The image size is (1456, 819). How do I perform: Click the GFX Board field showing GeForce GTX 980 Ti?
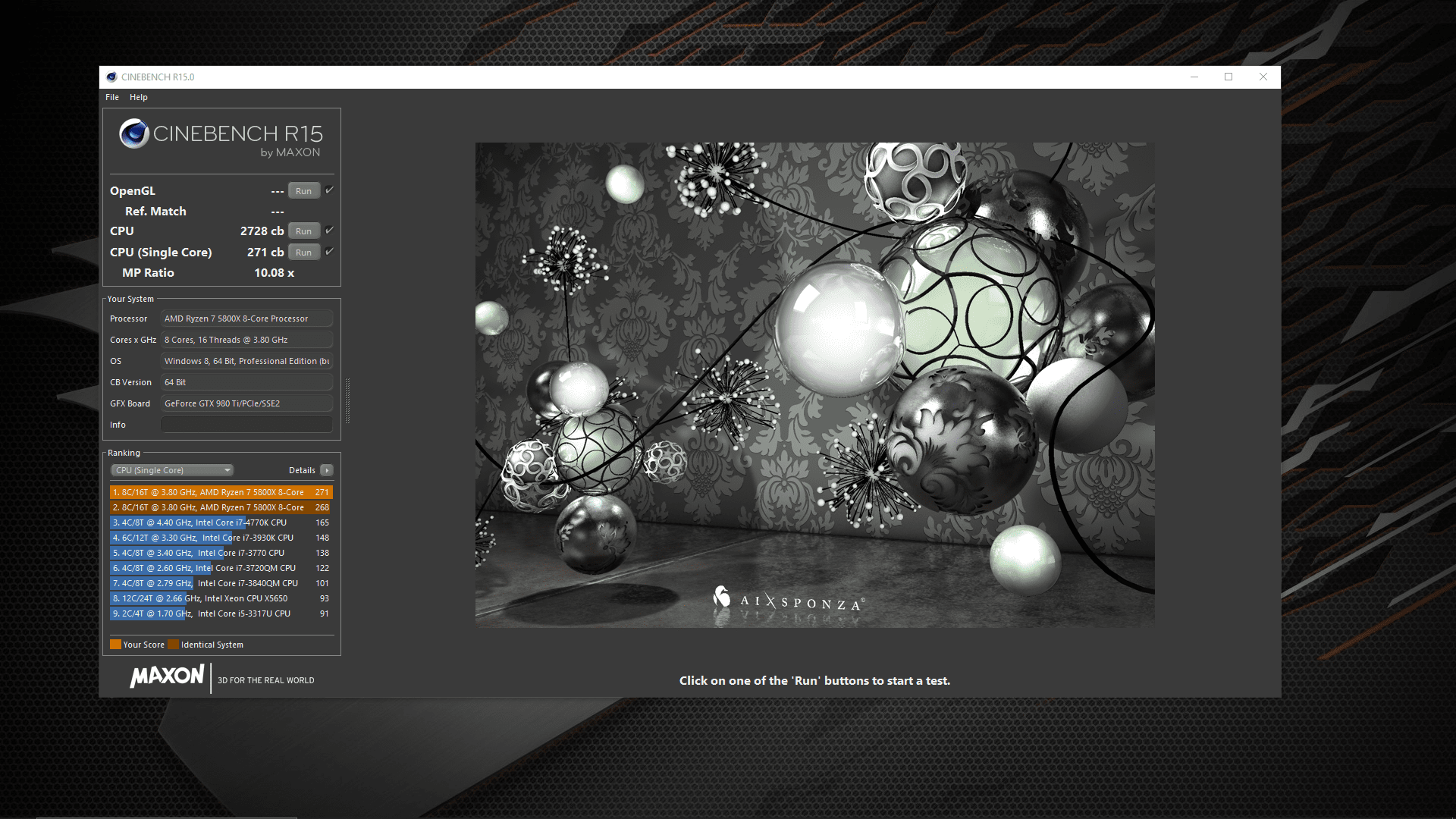[246, 403]
